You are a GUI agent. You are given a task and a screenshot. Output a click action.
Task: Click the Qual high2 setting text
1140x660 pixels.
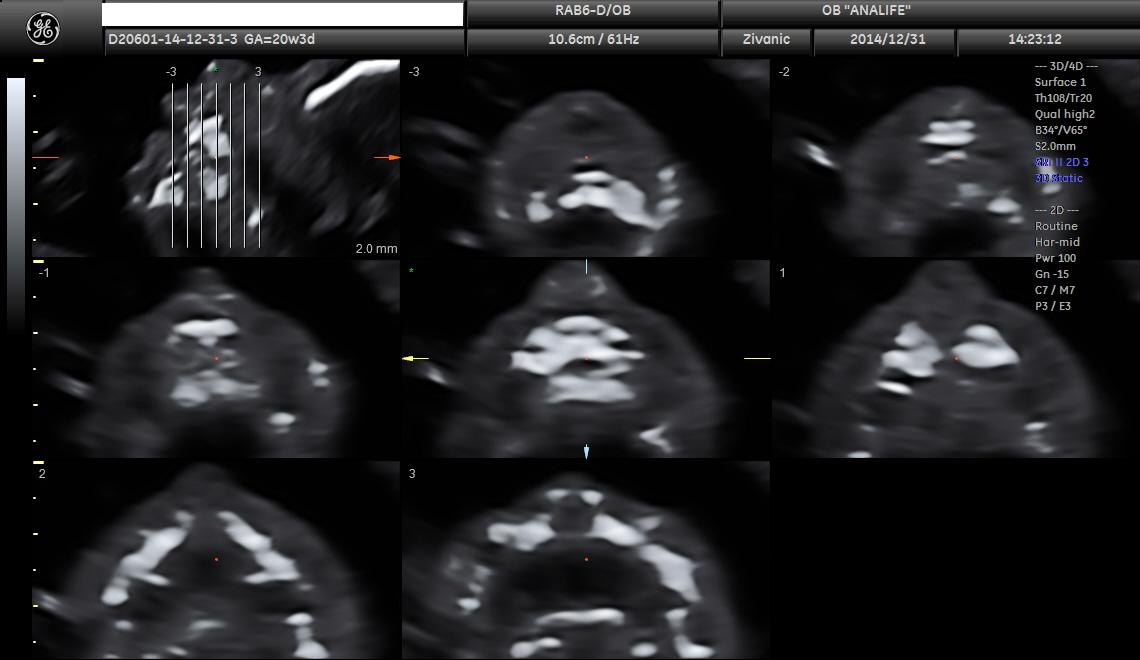coord(1064,114)
